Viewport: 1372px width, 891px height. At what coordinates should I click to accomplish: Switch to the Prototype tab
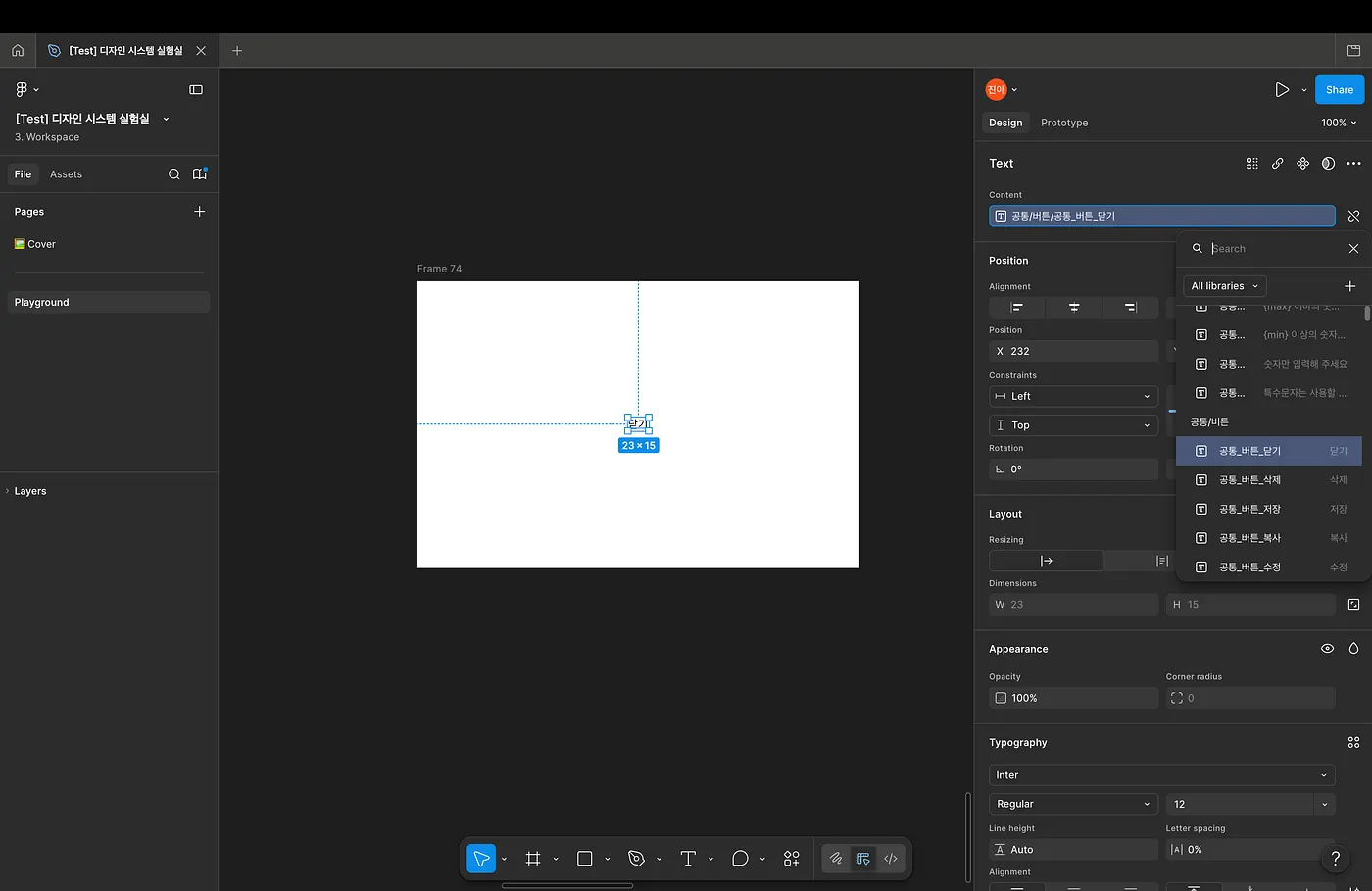pos(1064,123)
